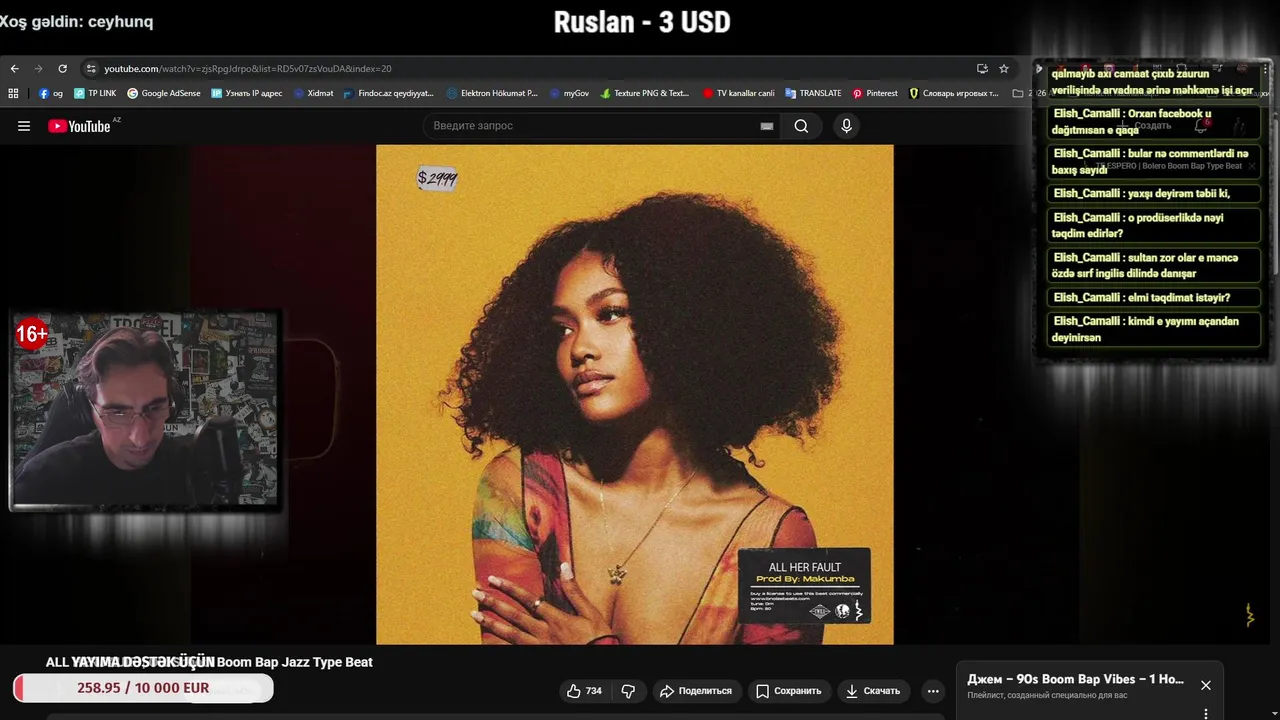1280x720 pixels.
Task: Click the Скачать download button
Action: [x=873, y=691]
